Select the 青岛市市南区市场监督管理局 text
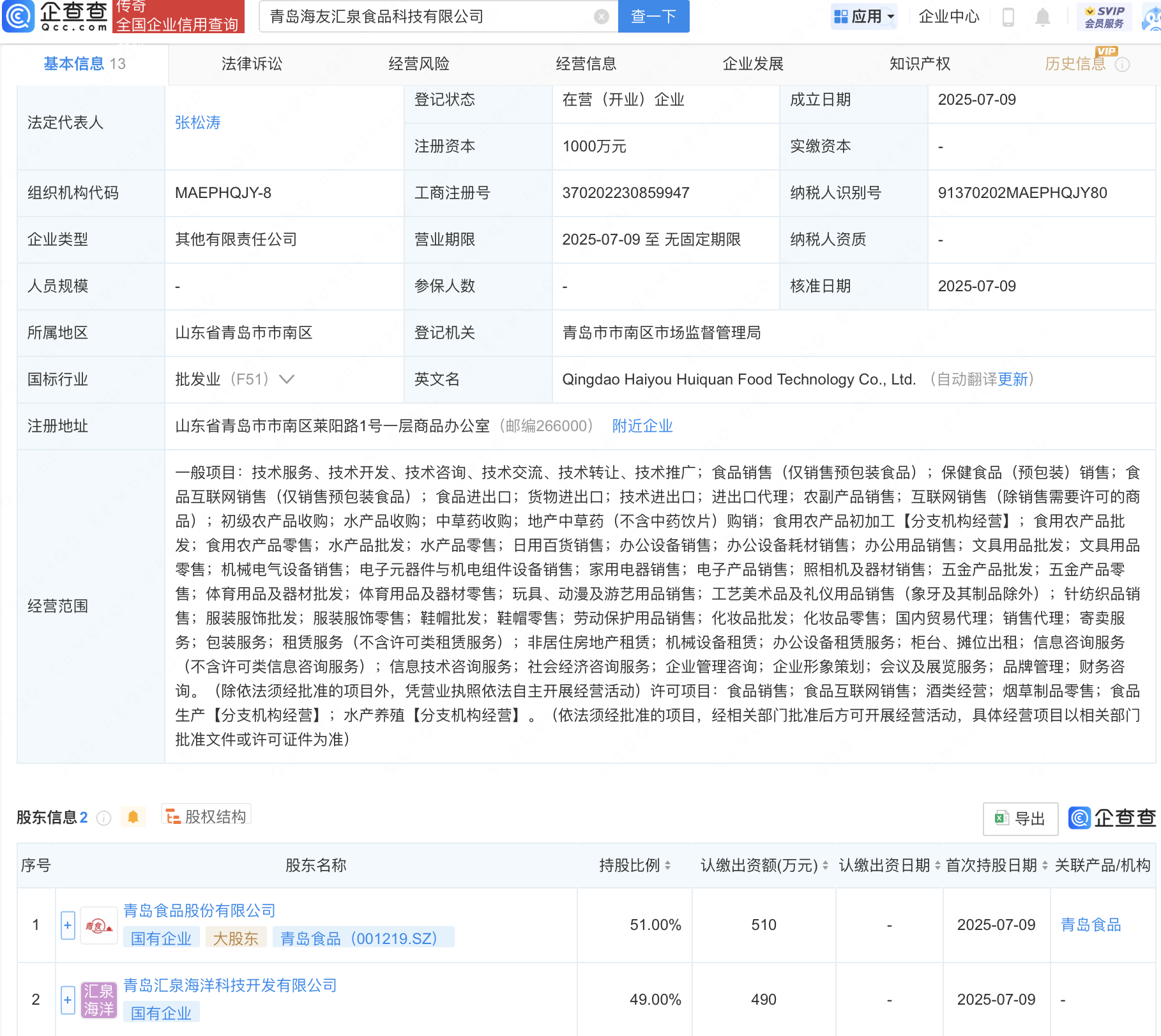Image resolution: width=1161 pixels, height=1036 pixels. [661, 333]
